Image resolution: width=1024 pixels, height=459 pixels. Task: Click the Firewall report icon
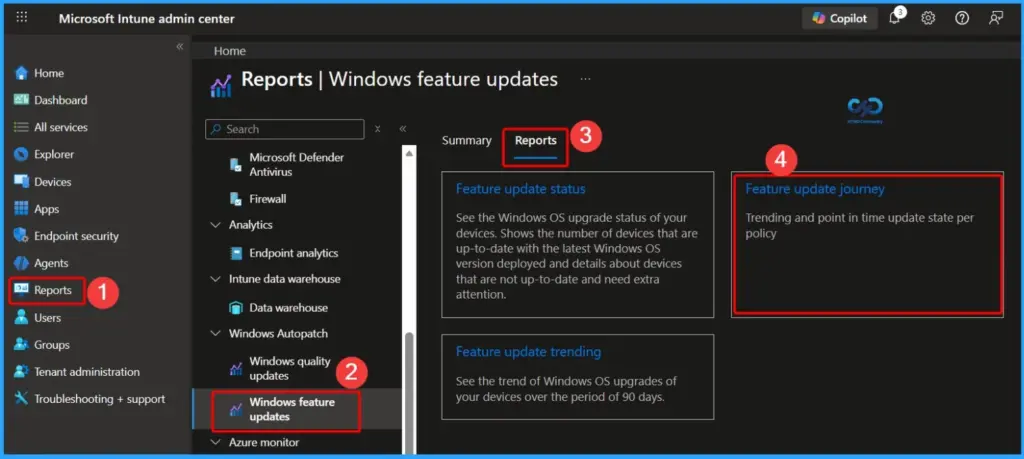tap(236, 199)
